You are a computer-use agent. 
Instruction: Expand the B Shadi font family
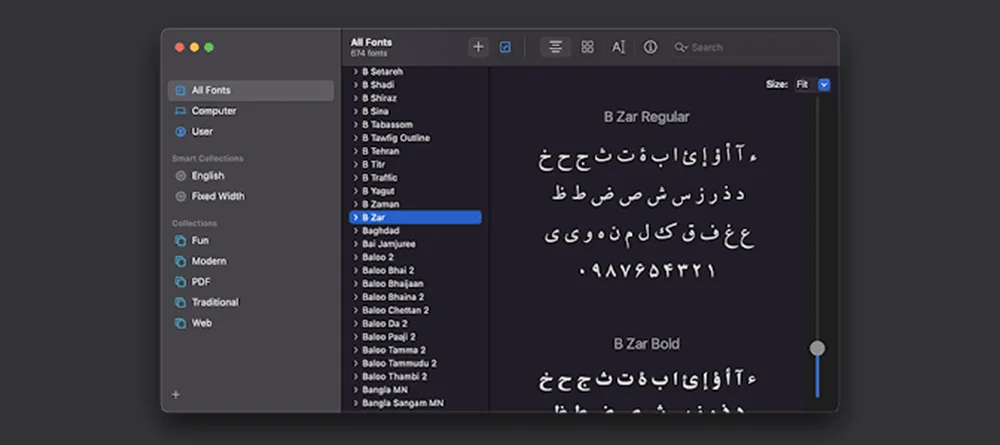click(356, 85)
